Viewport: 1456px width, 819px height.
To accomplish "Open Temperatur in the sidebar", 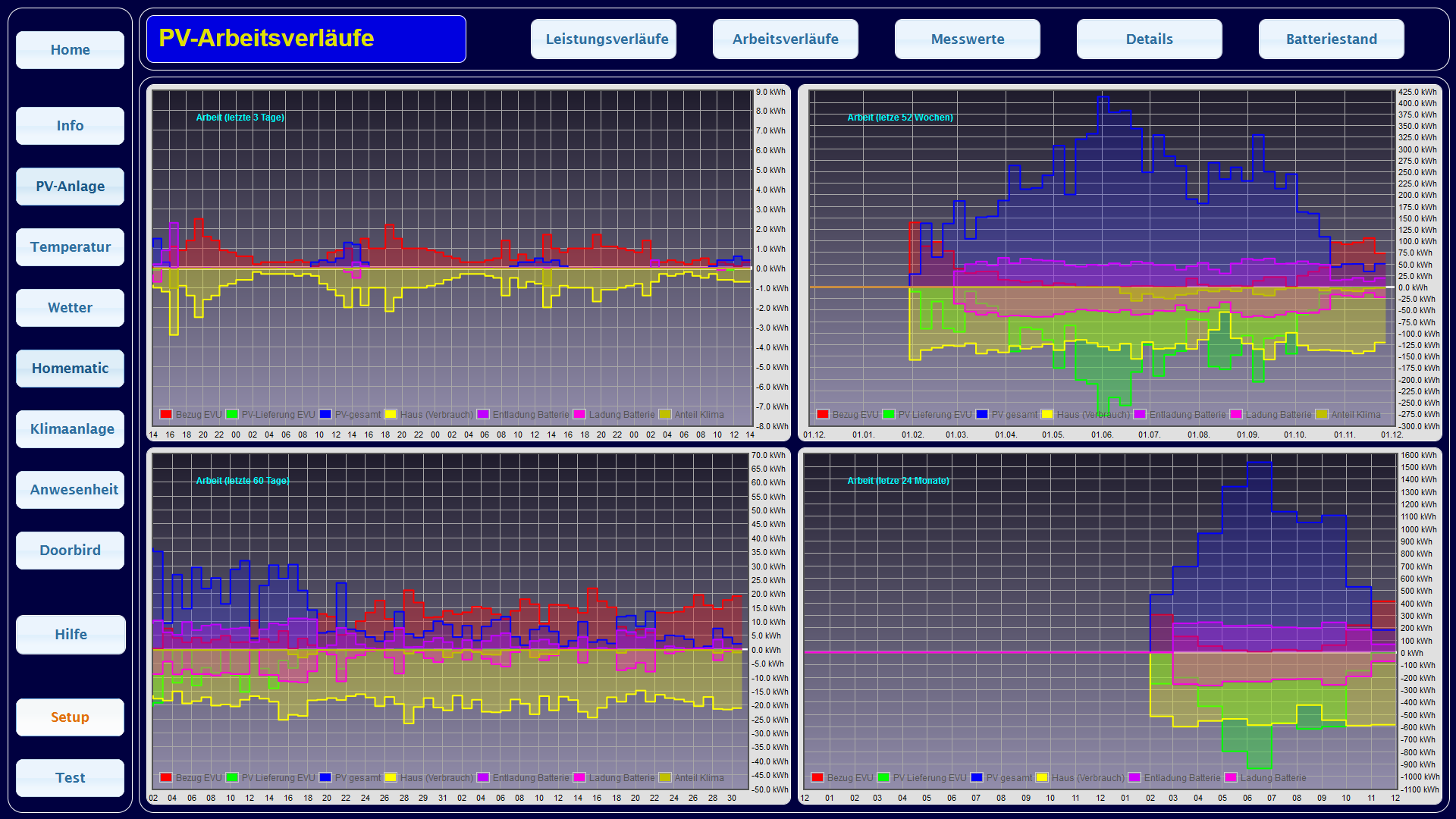I will pyautogui.click(x=70, y=247).
